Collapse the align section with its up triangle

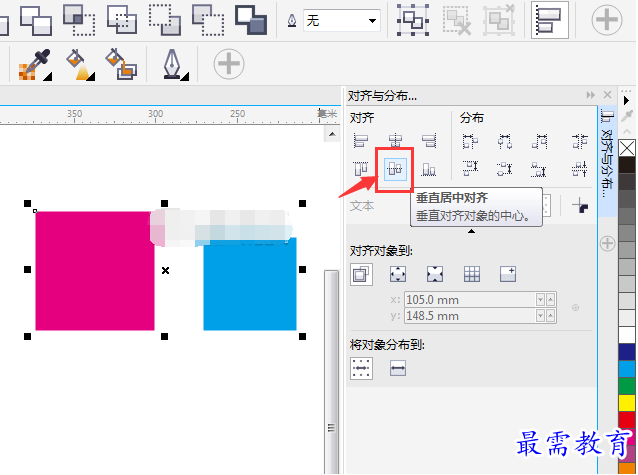point(471,231)
